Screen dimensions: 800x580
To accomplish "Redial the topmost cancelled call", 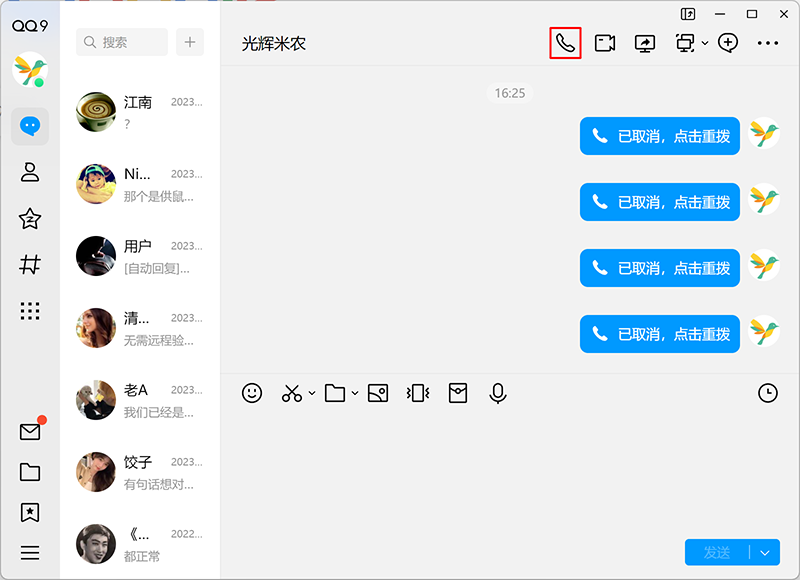I will 659,136.
